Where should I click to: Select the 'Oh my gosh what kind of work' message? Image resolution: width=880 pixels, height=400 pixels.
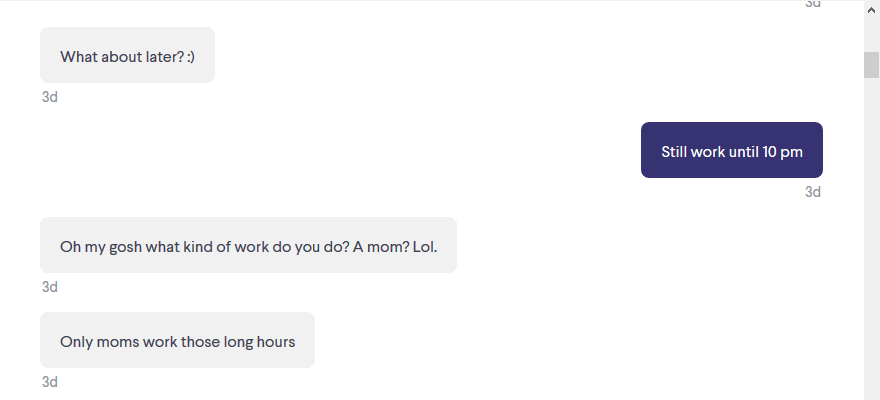(x=249, y=245)
